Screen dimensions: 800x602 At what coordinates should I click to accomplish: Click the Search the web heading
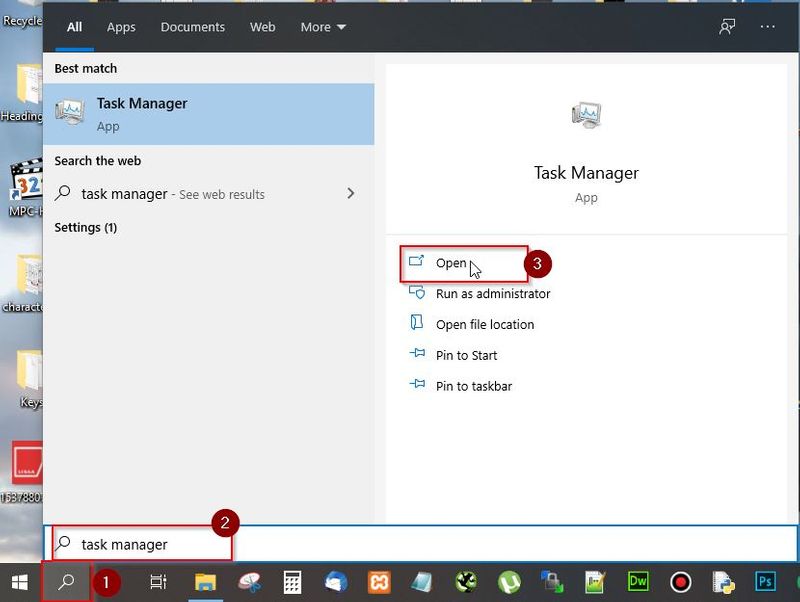tap(97, 161)
